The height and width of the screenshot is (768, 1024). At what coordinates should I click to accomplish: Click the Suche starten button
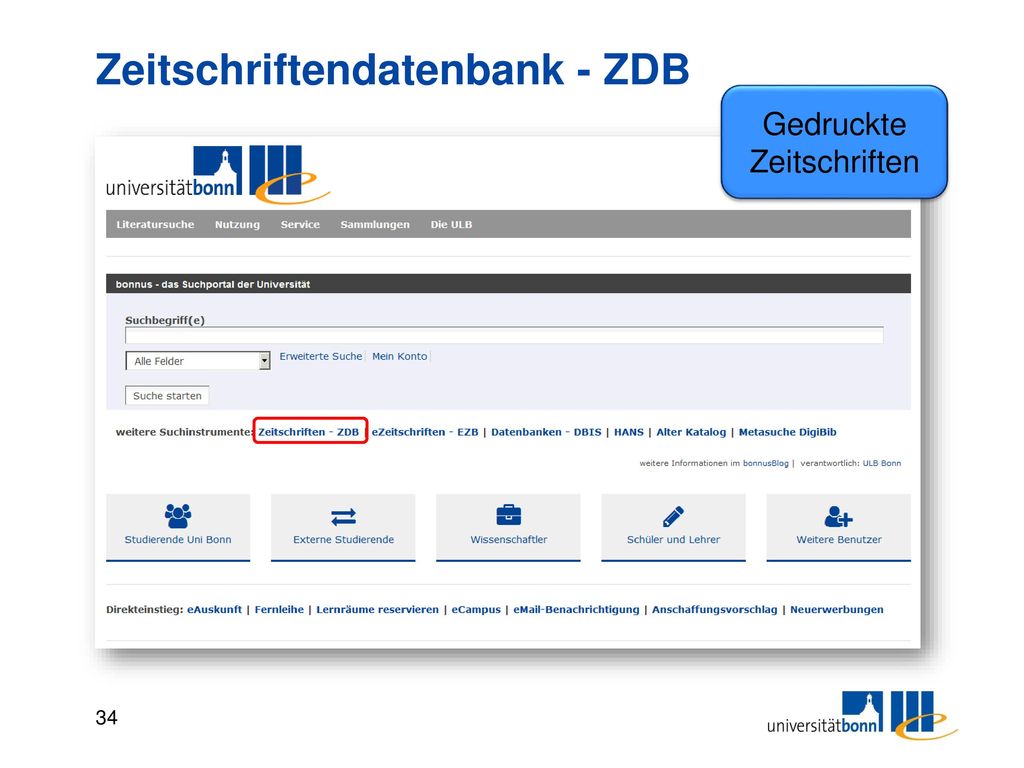tap(167, 396)
